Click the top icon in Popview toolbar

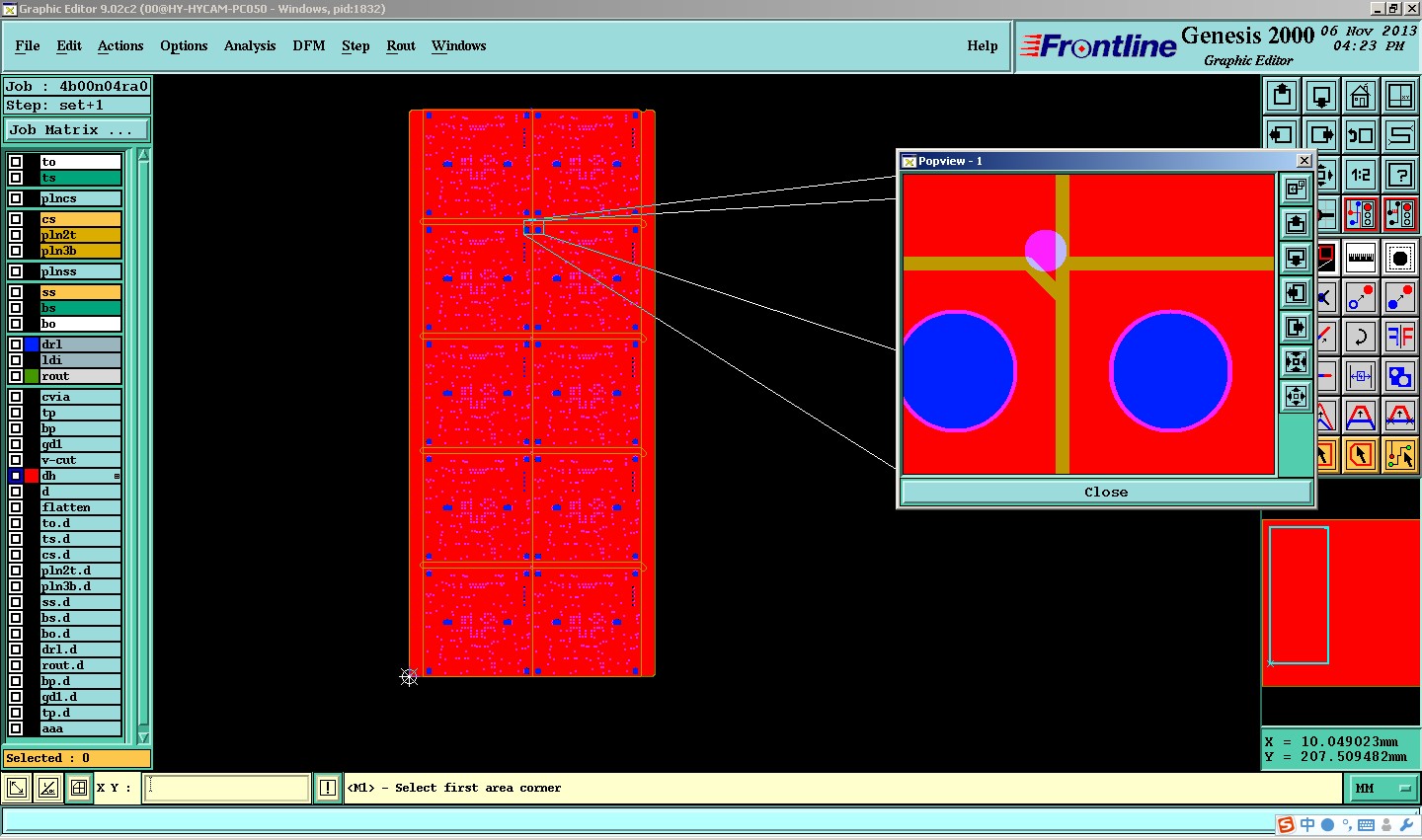coord(1296,189)
